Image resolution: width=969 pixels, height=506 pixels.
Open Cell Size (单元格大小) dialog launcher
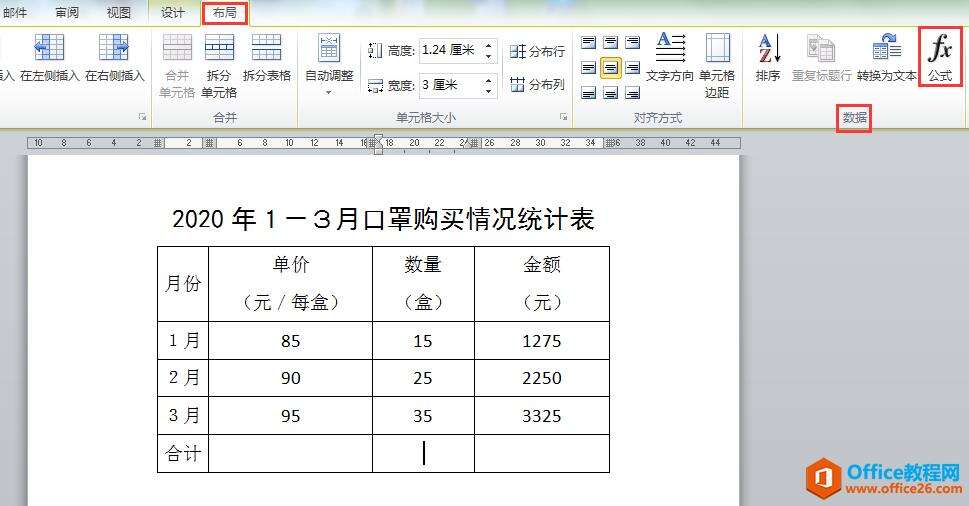(x=563, y=117)
